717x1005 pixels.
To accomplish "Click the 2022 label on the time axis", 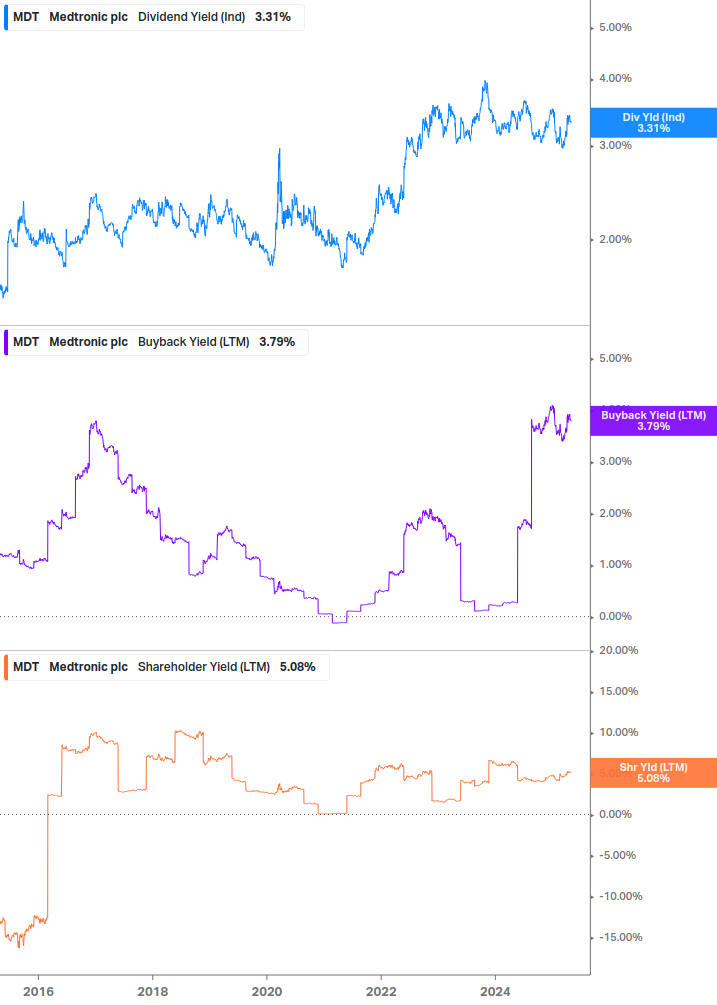I will [381, 992].
